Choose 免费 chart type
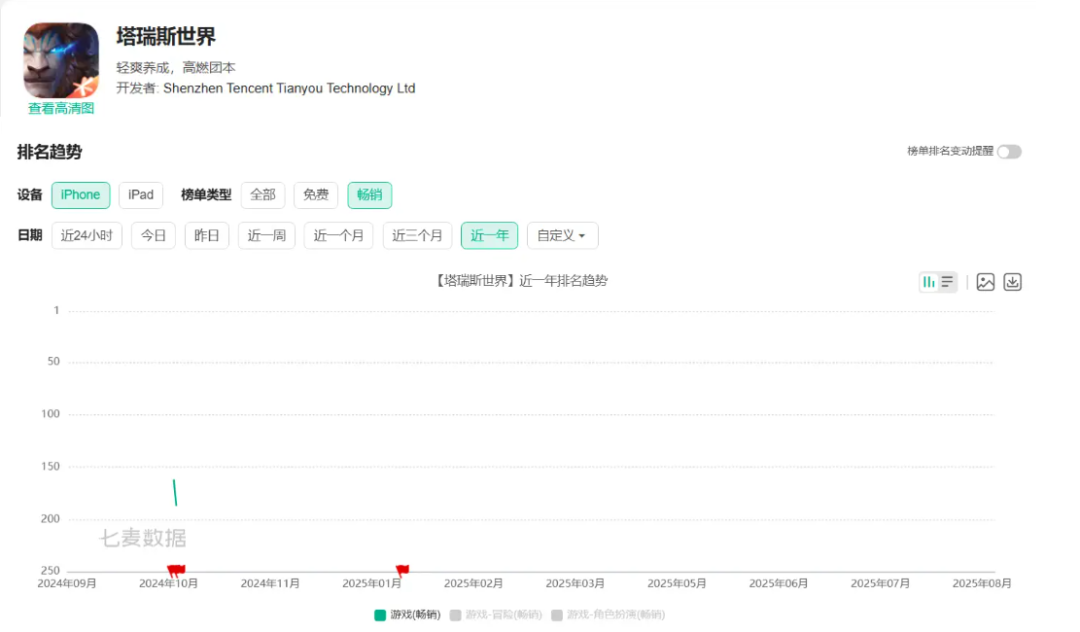The height and width of the screenshot is (632, 1080). pos(316,195)
